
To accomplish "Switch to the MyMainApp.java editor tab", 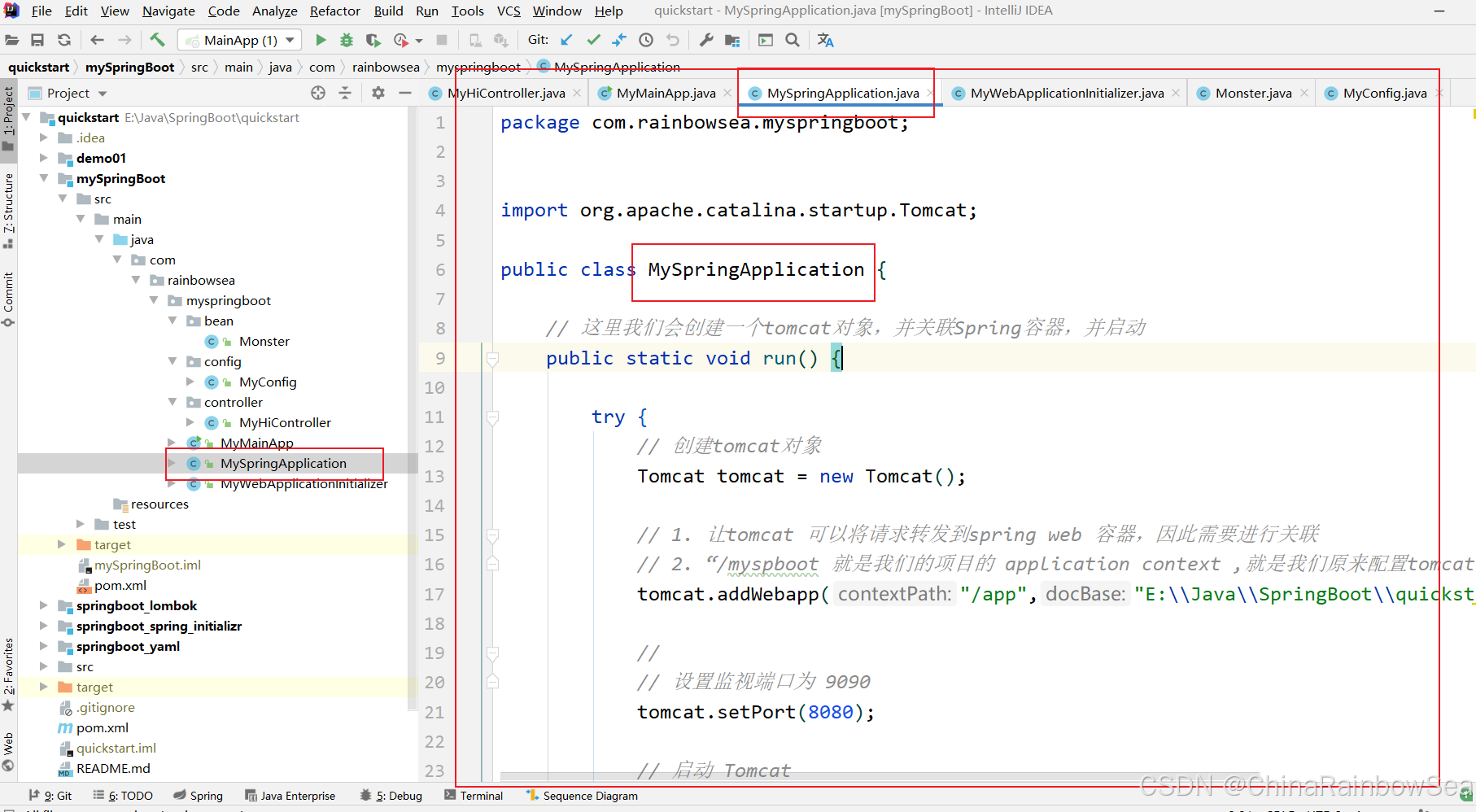I will coord(666,93).
